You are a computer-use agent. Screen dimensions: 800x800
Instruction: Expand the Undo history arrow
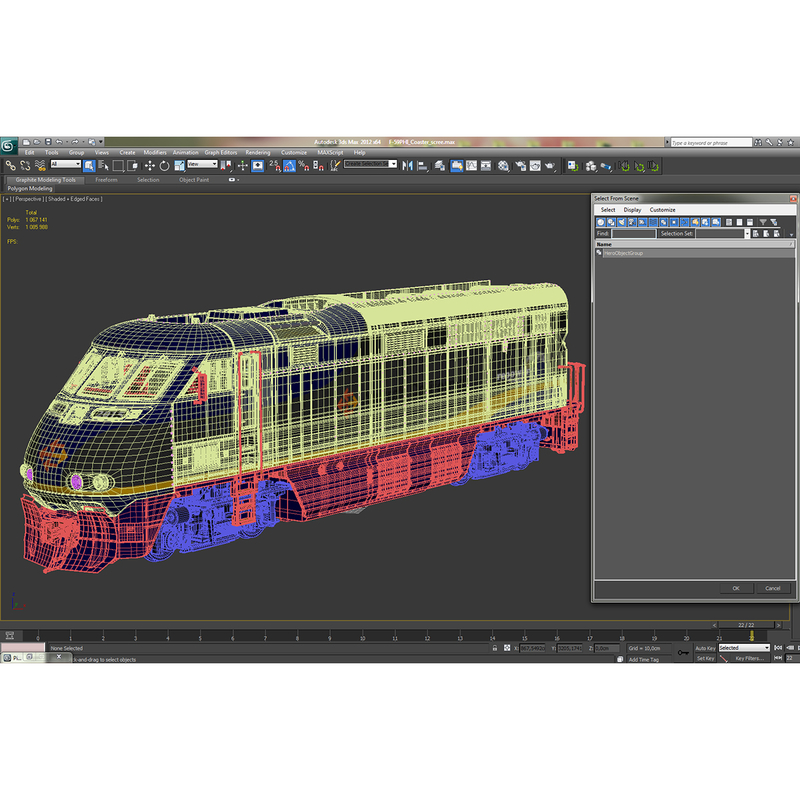pos(66,142)
